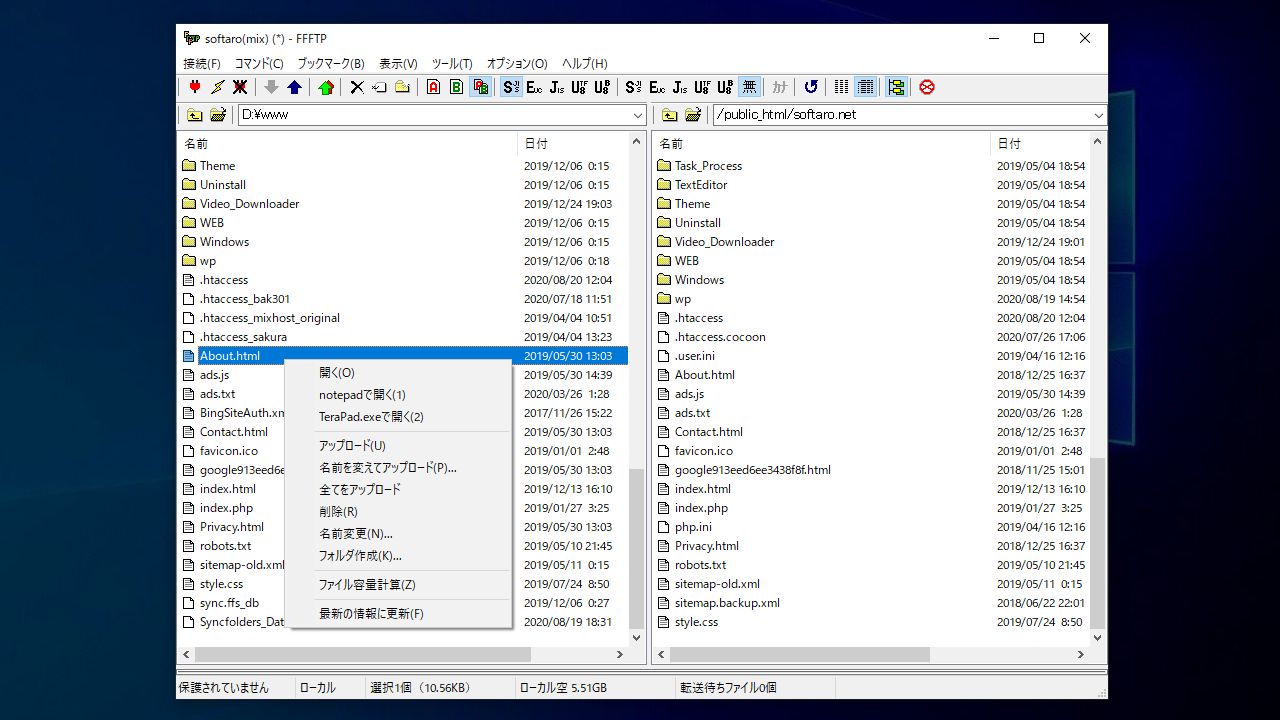Open the 接続(F) menu
Screen dimensions: 1280x720
tap(202, 63)
